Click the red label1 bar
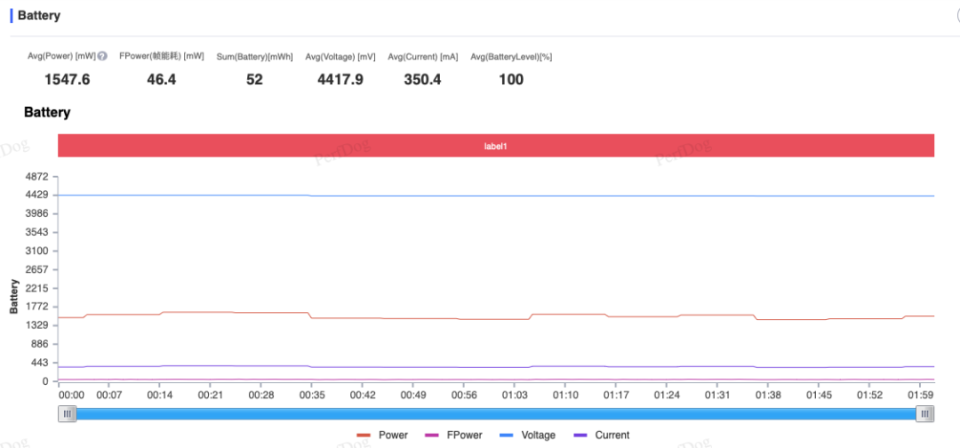The height and width of the screenshot is (448, 960). tap(496, 146)
